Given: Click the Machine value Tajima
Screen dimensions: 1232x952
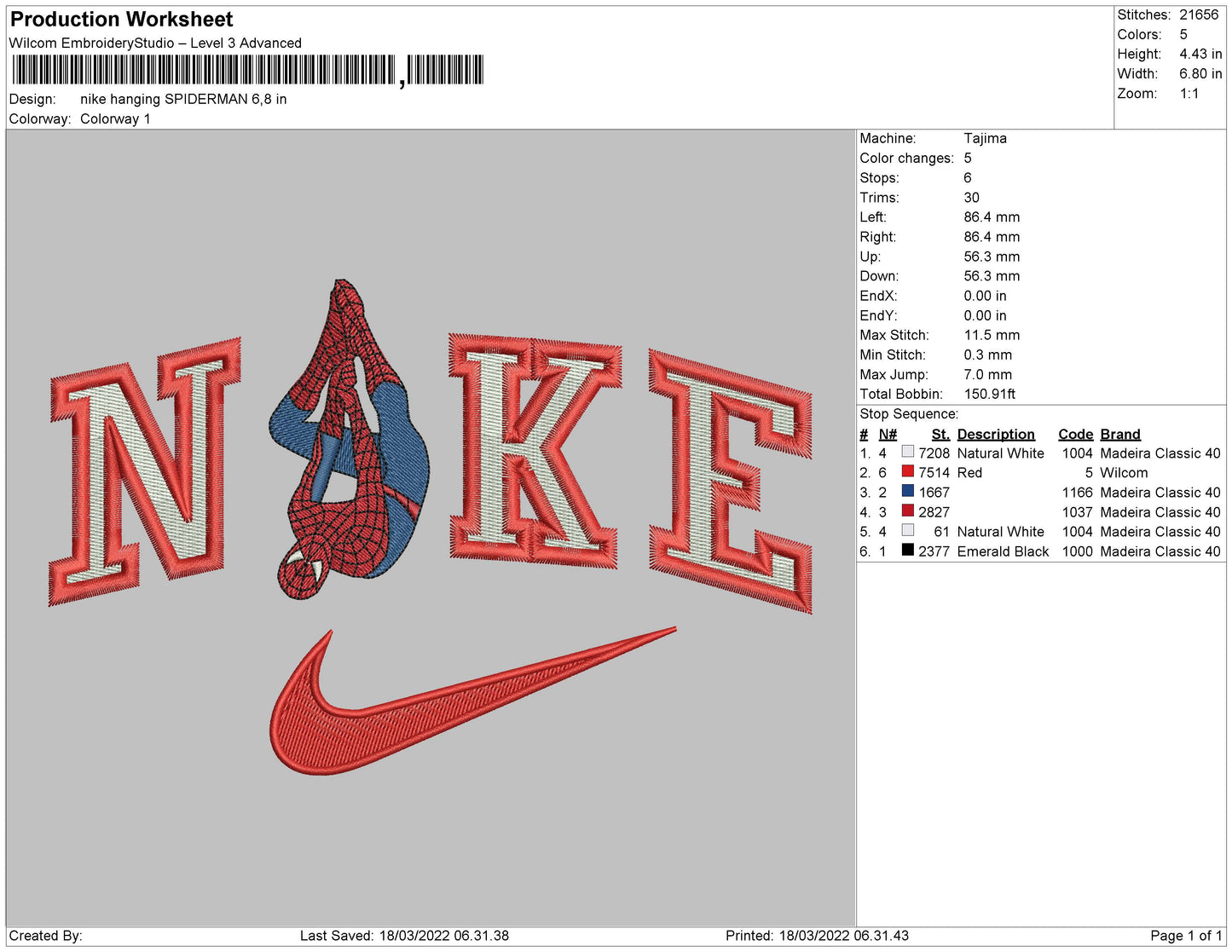Looking at the screenshot, I should (x=985, y=138).
